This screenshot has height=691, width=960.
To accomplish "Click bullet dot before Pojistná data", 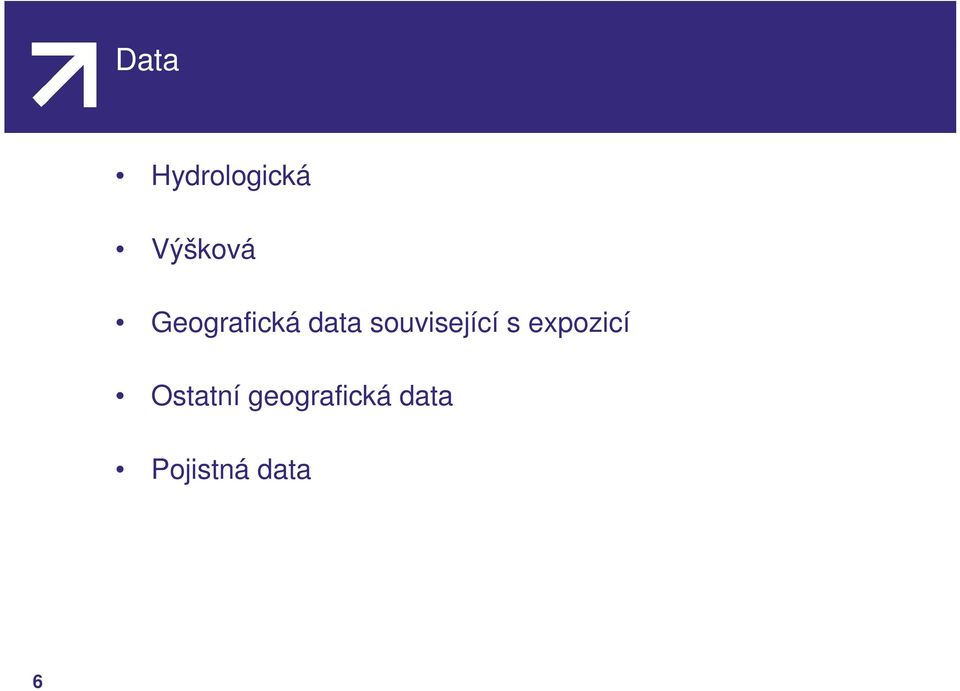I will (x=120, y=470).
